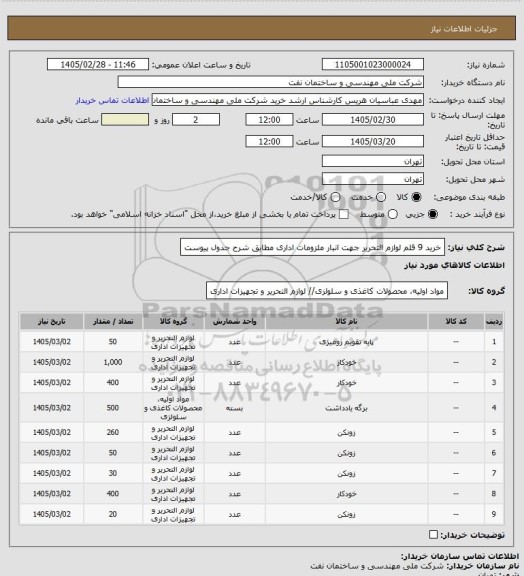524x576 pixels.
Task: Select متوسط purchase process radio
Action: point(392,214)
